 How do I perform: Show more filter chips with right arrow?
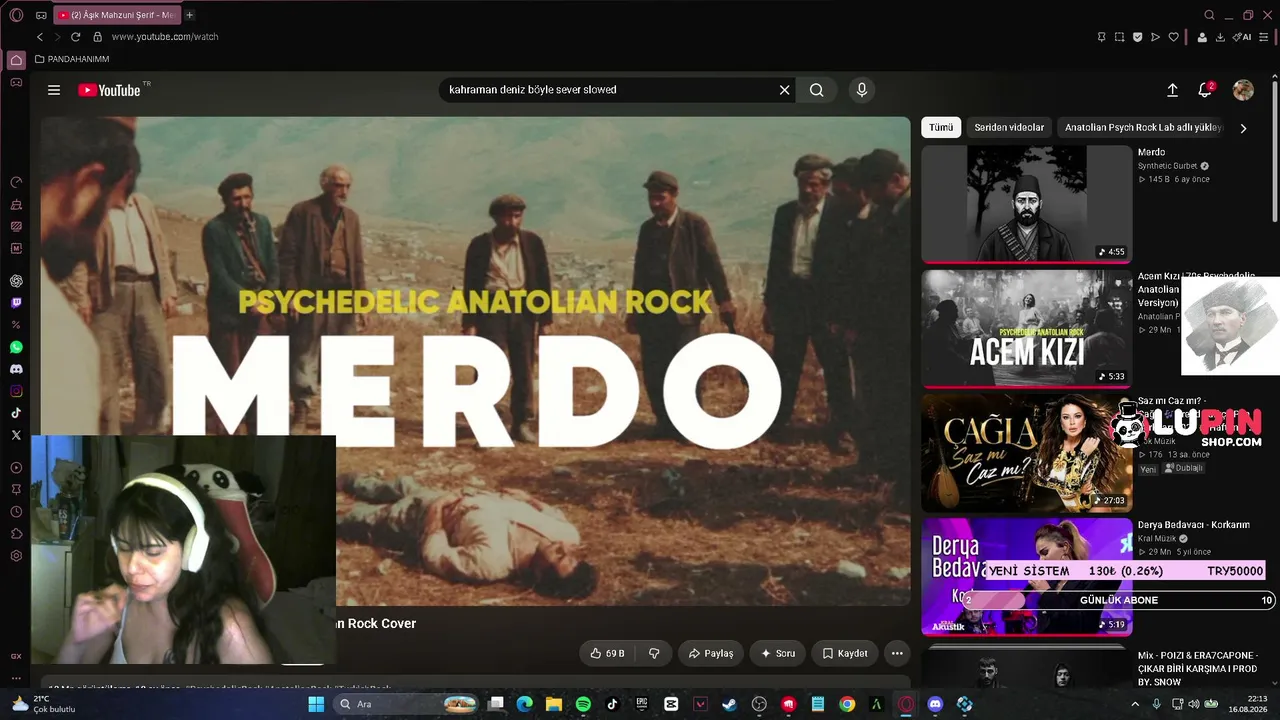point(1243,128)
